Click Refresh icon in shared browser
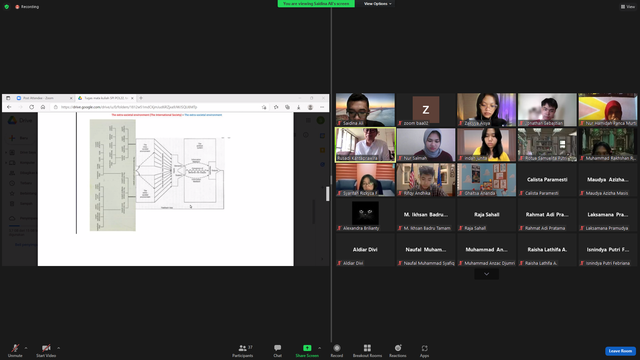This screenshot has height=360, width=640. [31, 107]
